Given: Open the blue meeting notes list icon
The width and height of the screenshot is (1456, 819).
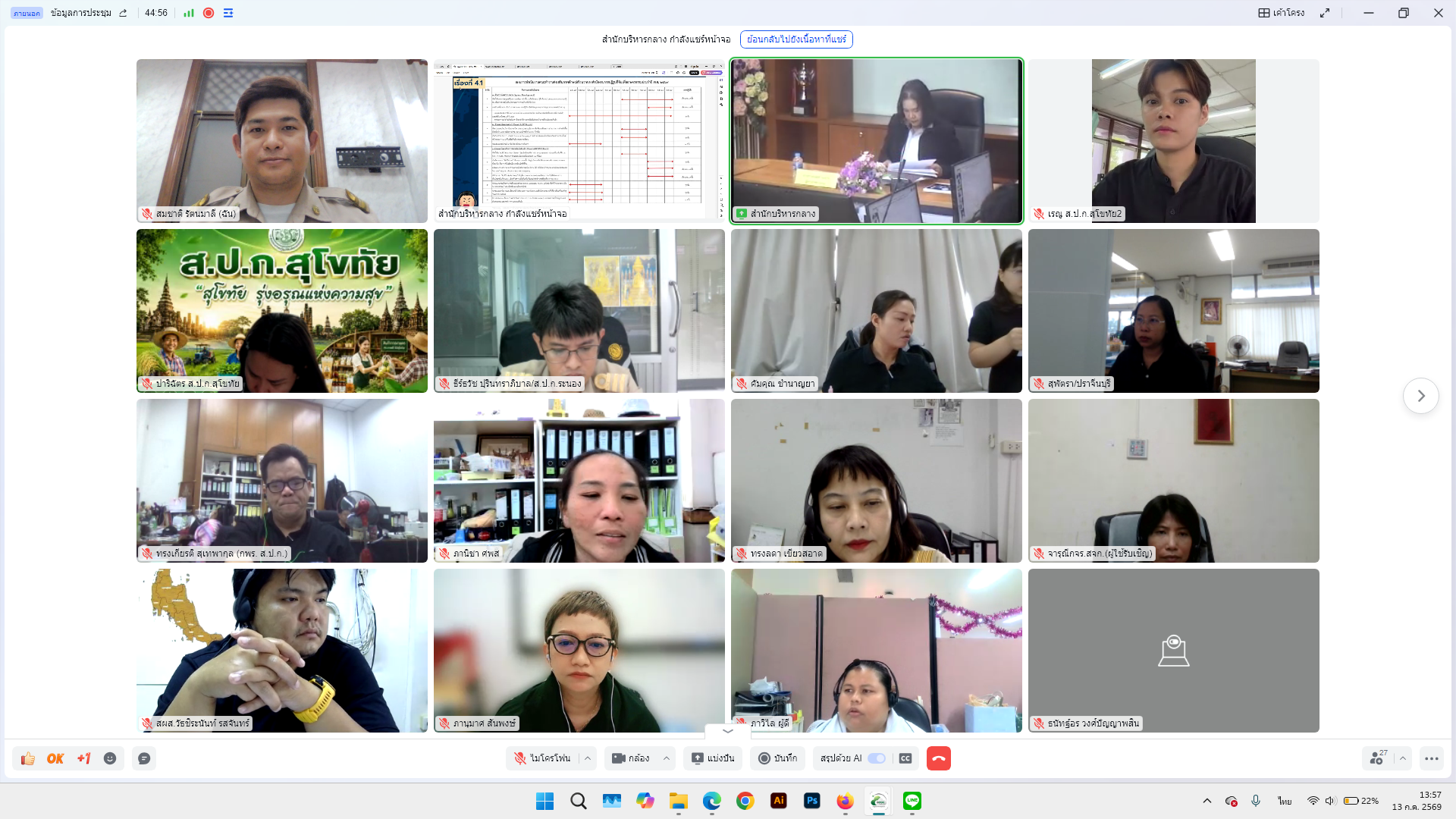Looking at the screenshot, I should click(228, 13).
